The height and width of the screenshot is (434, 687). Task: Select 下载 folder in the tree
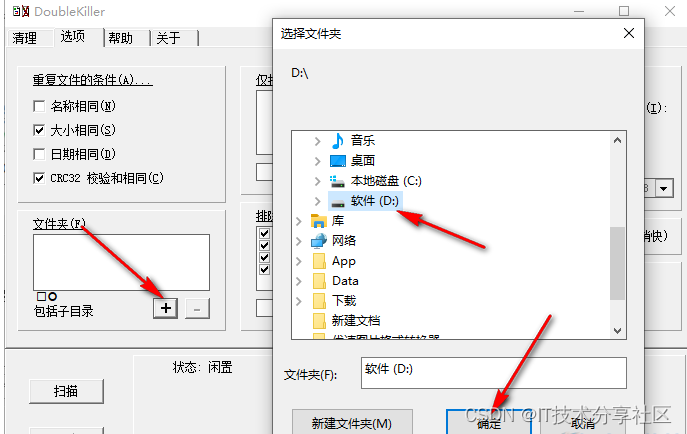[x=344, y=301]
